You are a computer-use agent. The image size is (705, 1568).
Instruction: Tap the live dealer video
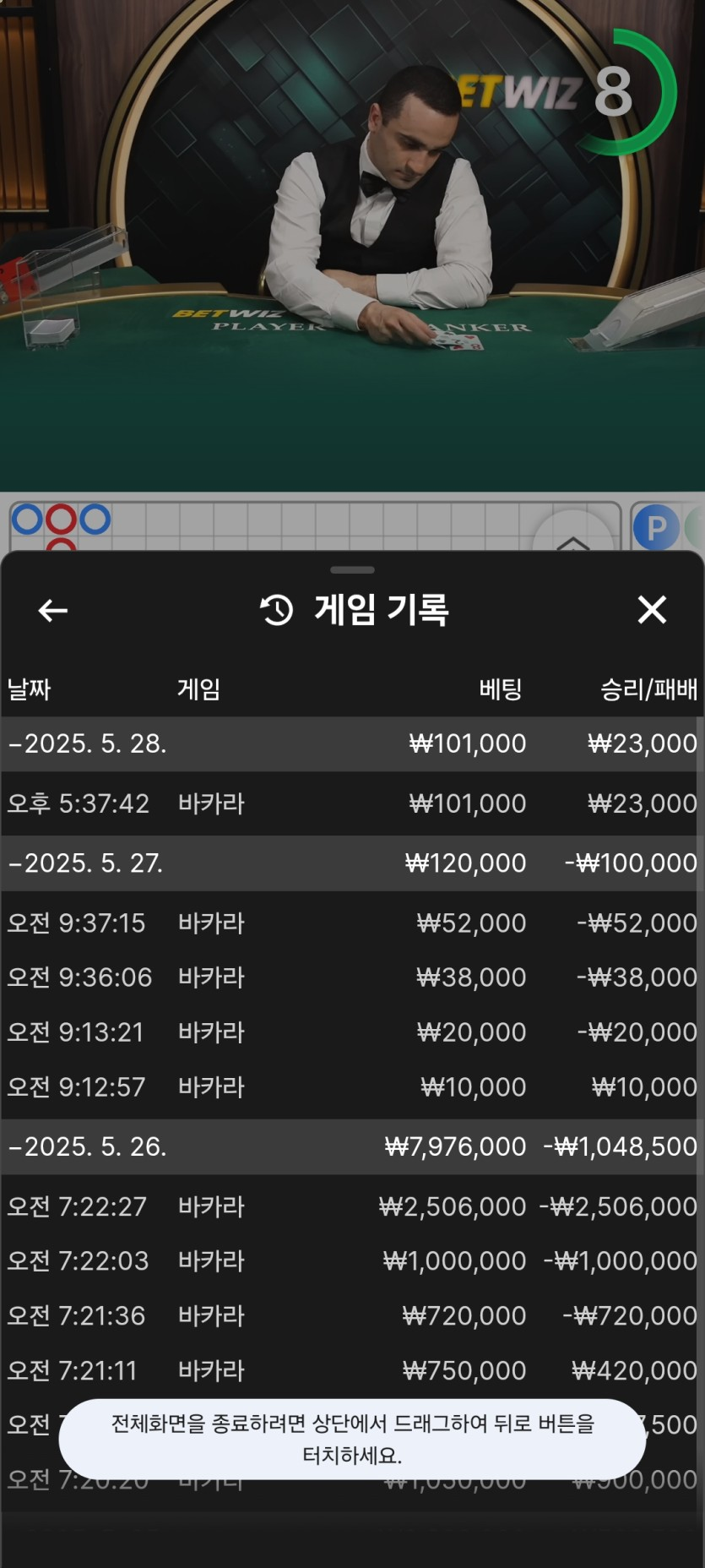click(x=352, y=245)
